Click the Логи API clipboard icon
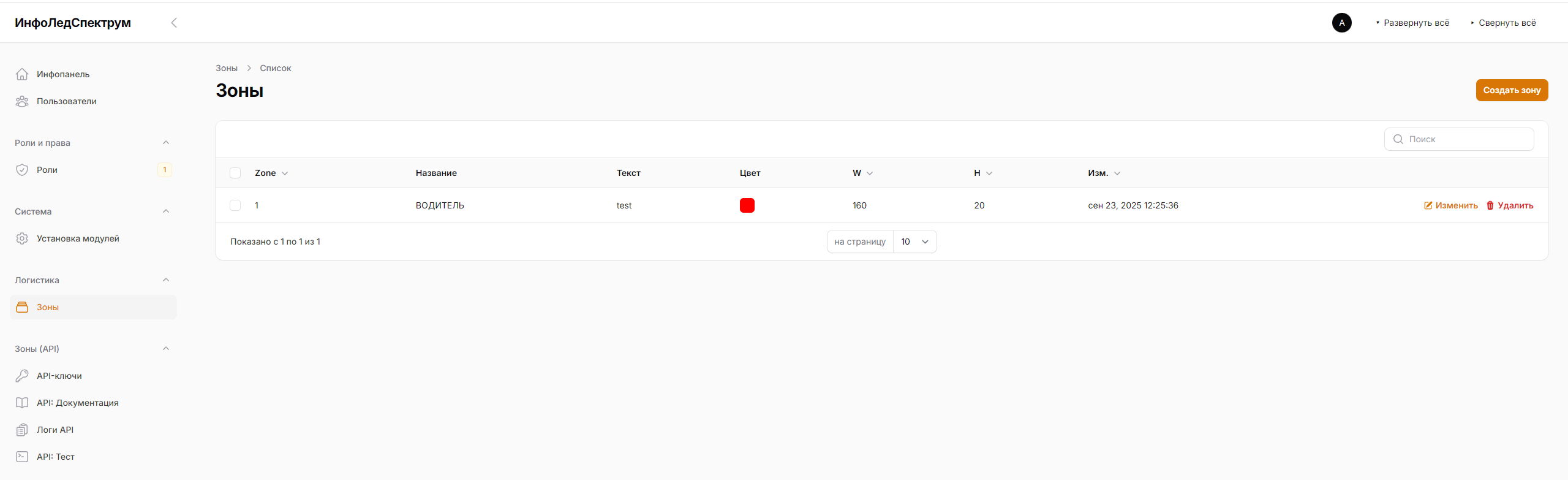 pos(22,430)
